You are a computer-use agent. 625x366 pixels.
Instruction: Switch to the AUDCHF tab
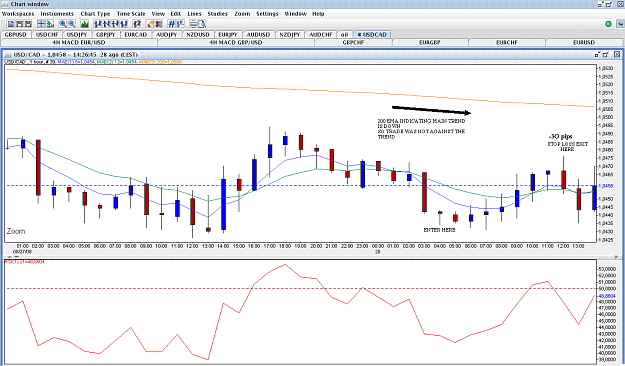pos(321,35)
